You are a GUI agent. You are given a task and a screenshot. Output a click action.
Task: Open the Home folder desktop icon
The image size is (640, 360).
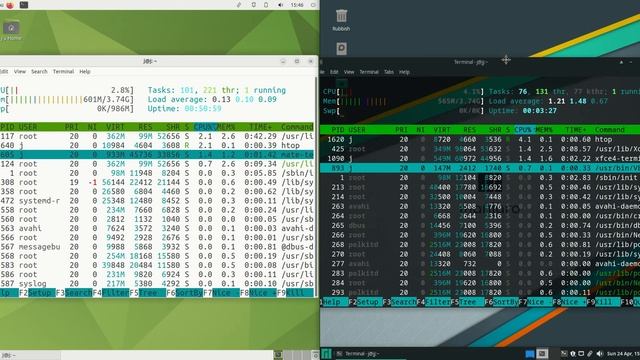(11, 31)
